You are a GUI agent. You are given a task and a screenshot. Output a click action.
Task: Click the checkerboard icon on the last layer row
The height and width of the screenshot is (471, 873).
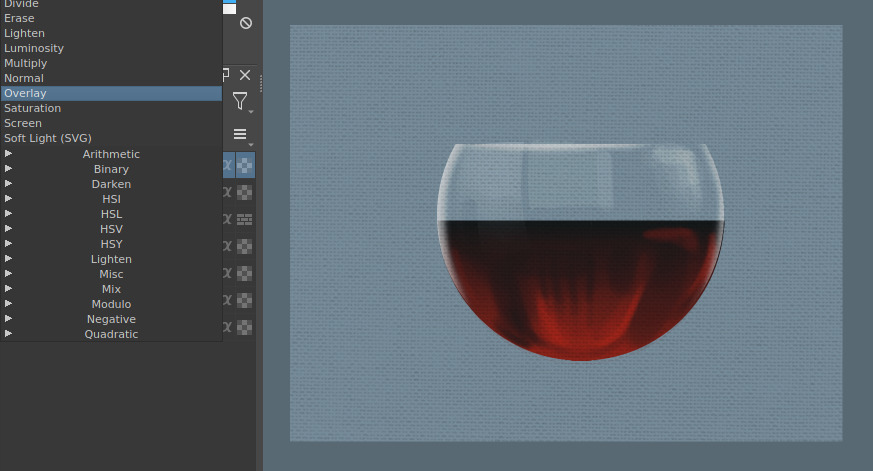(x=244, y=326)
